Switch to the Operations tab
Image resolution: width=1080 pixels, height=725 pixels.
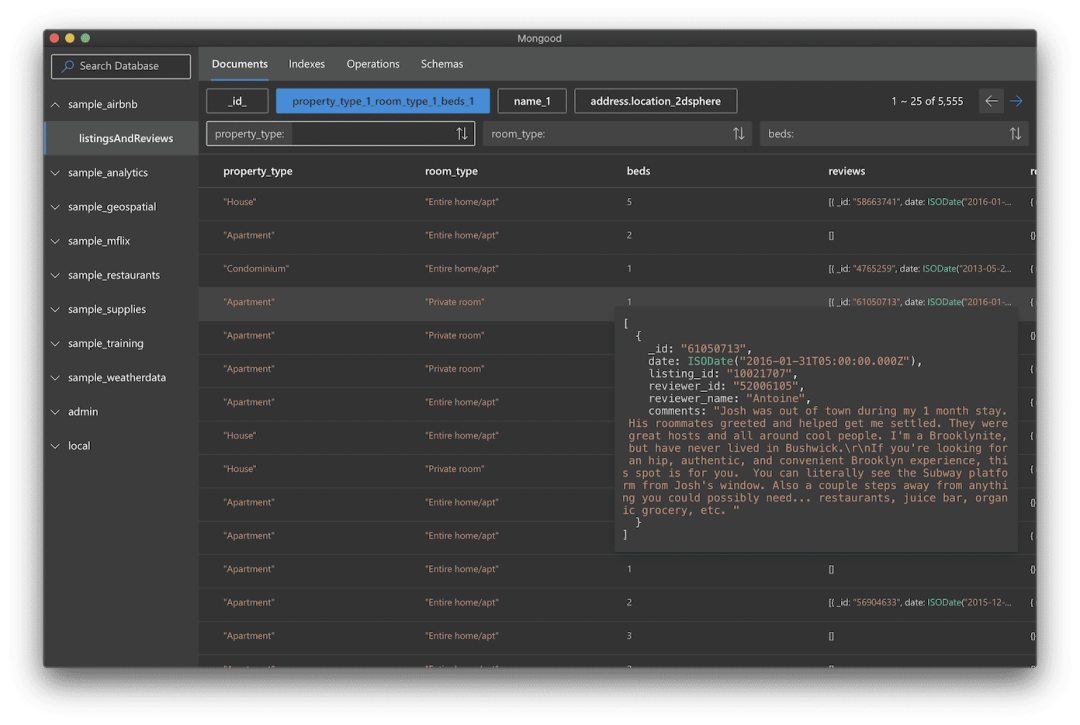pos(373,64)
